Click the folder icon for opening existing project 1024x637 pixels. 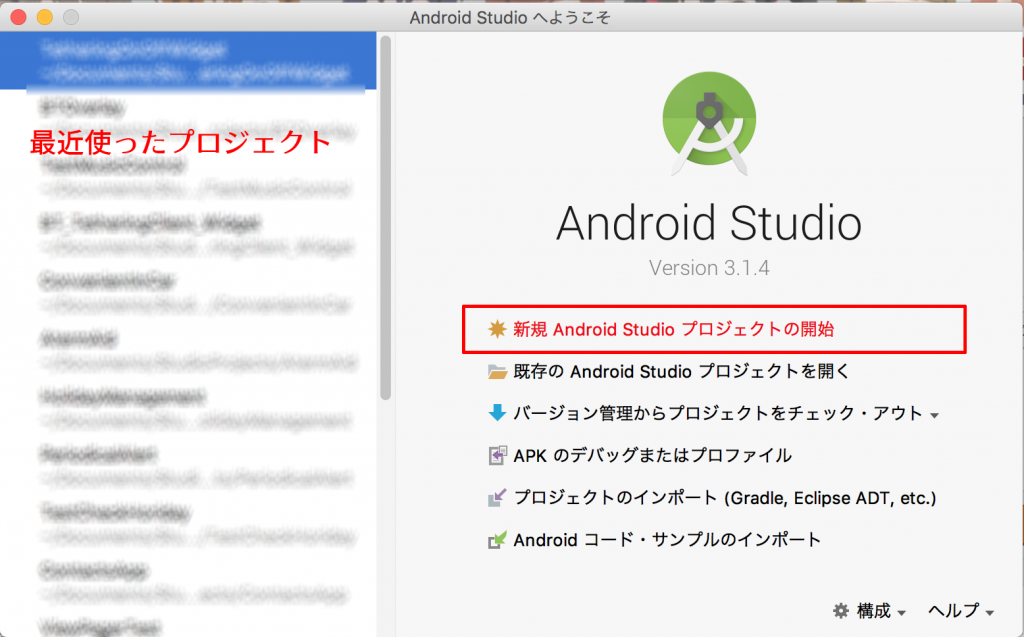coord(497,372)
